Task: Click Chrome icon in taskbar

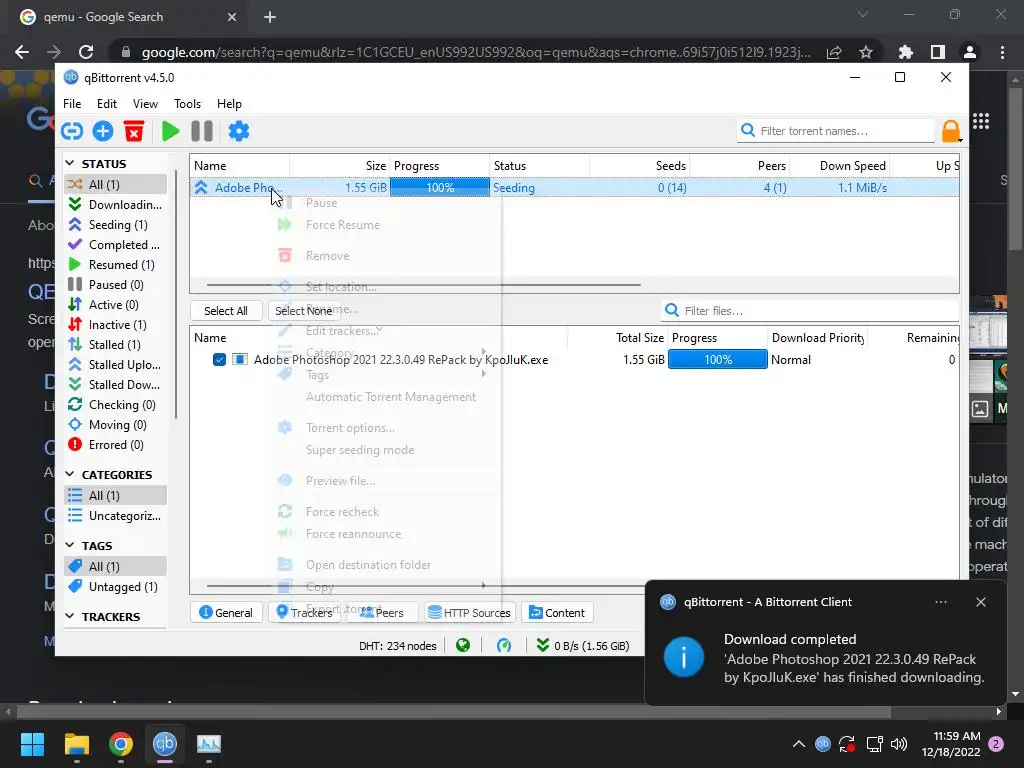Action: 121,744
